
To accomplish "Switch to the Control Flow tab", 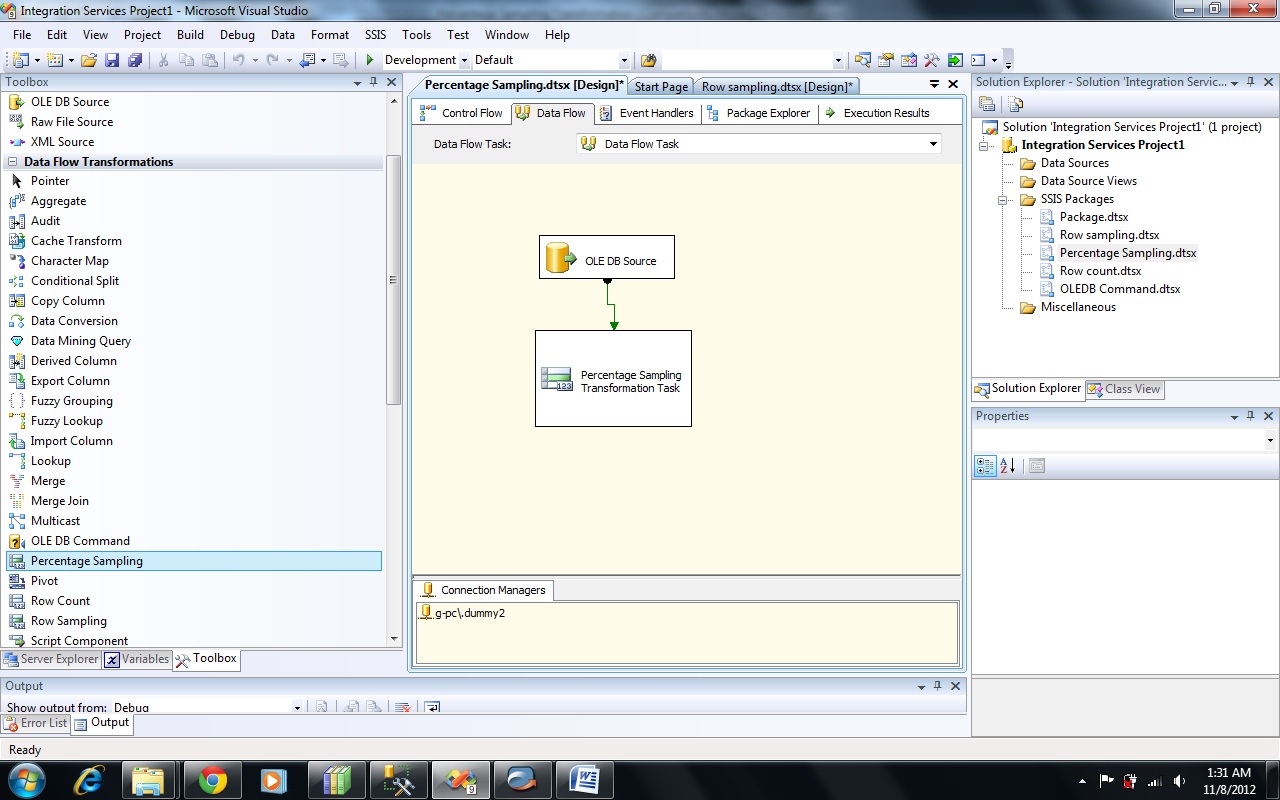I will coord(462,113).
